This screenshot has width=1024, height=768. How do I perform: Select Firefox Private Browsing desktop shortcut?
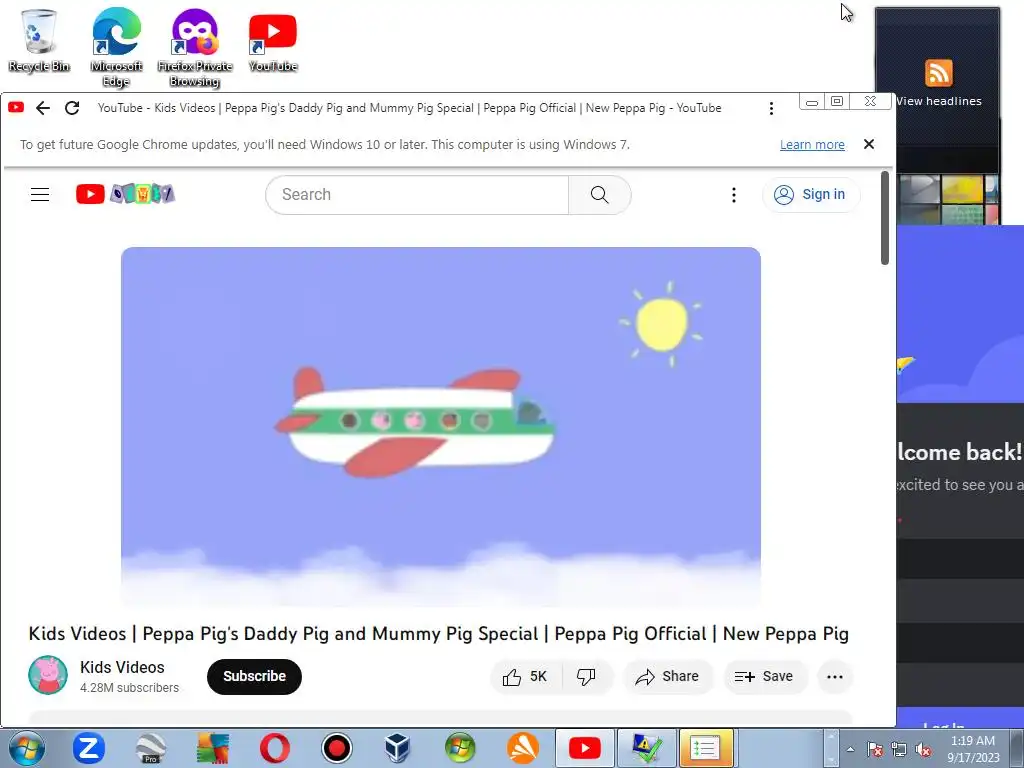[x=195, y=47]
